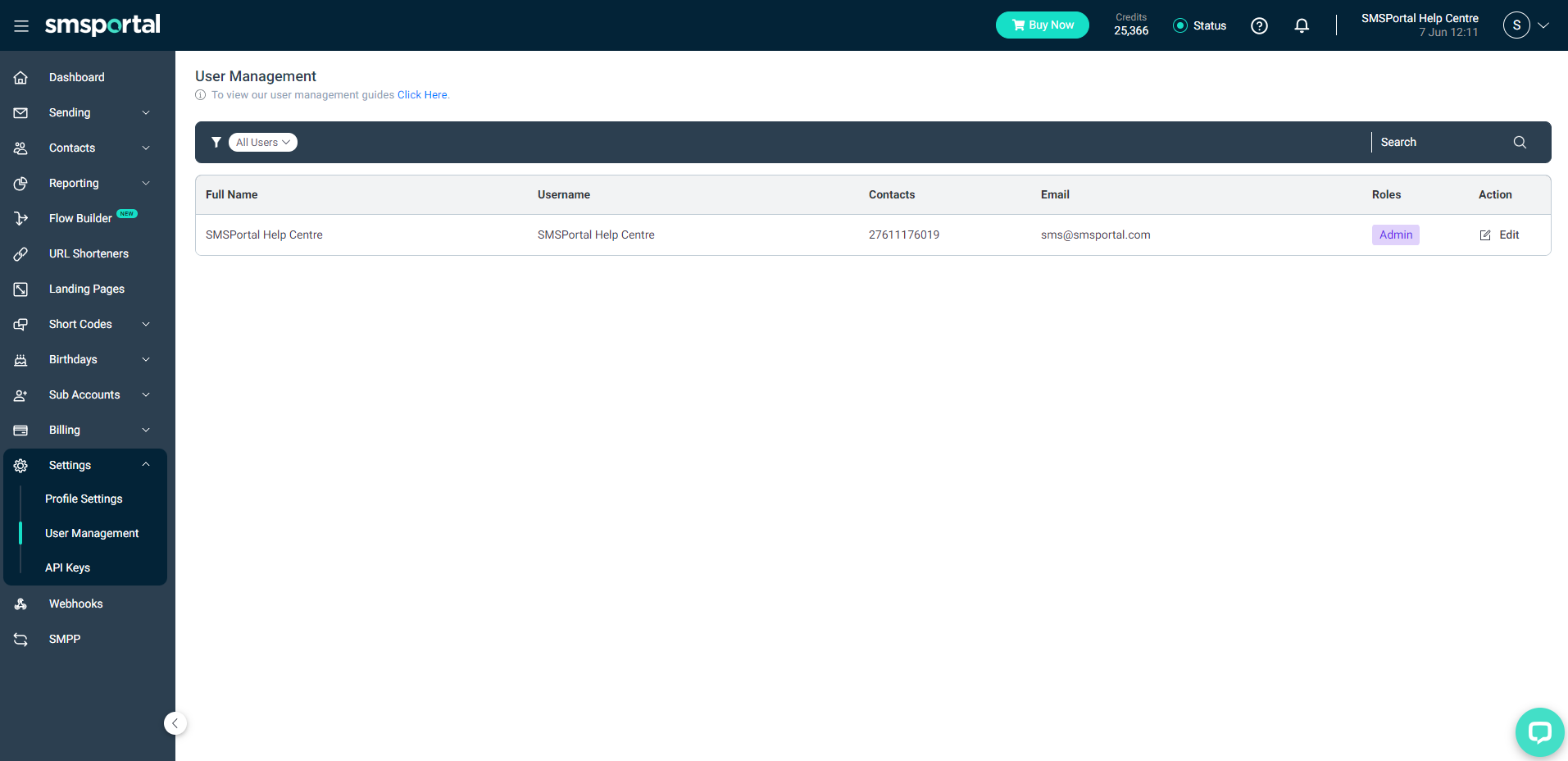Open API Keys submenu item
1568x761 pixels.
click(x=67, y=567)
